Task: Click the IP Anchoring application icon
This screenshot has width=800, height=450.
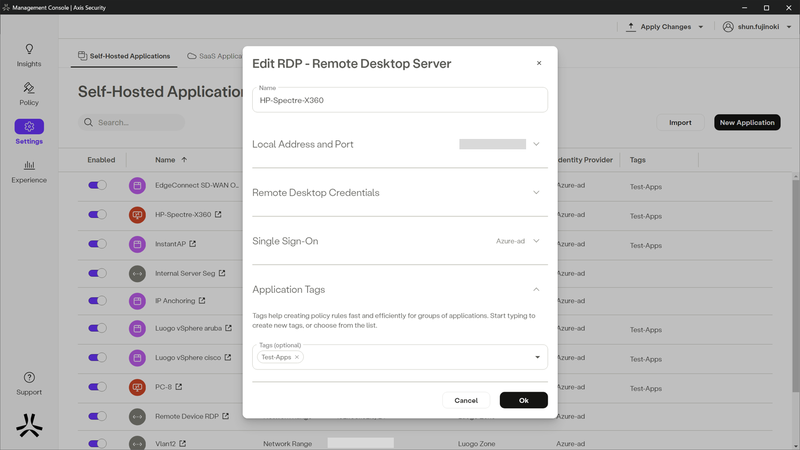Action: pyautogui.click(x=137, y=301)
